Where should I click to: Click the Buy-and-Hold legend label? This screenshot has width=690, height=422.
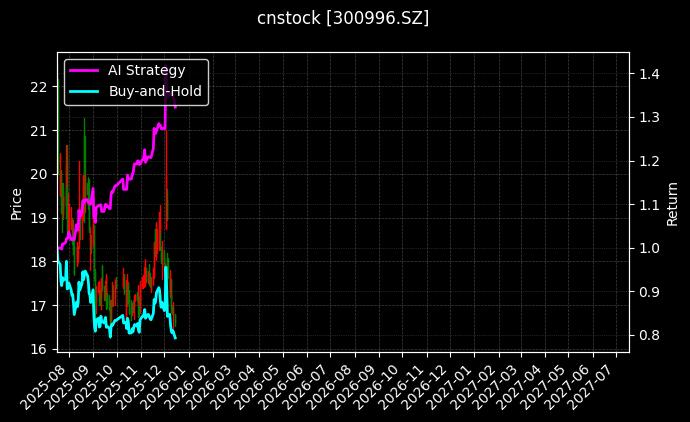155,91
